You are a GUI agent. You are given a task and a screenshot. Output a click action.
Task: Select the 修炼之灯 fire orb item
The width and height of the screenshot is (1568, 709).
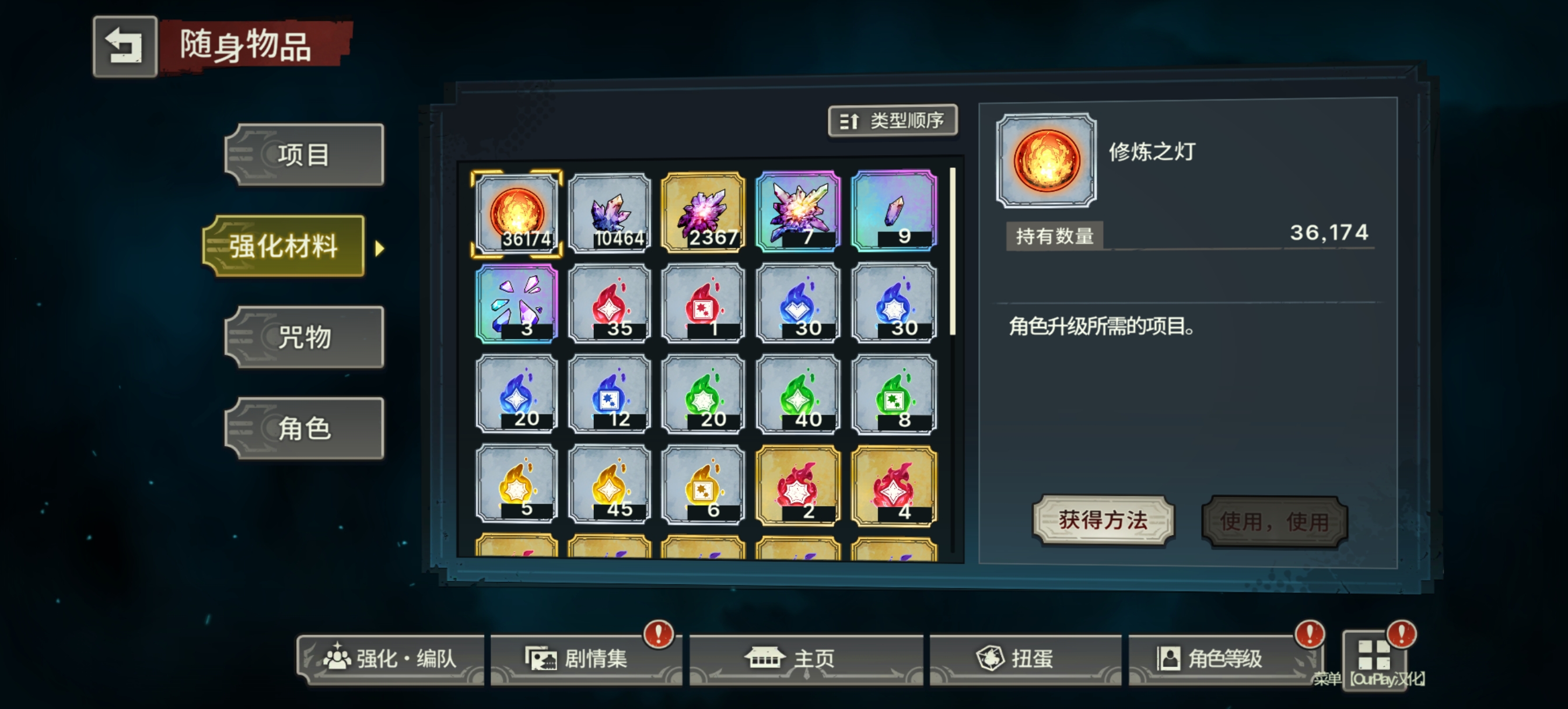516,213
